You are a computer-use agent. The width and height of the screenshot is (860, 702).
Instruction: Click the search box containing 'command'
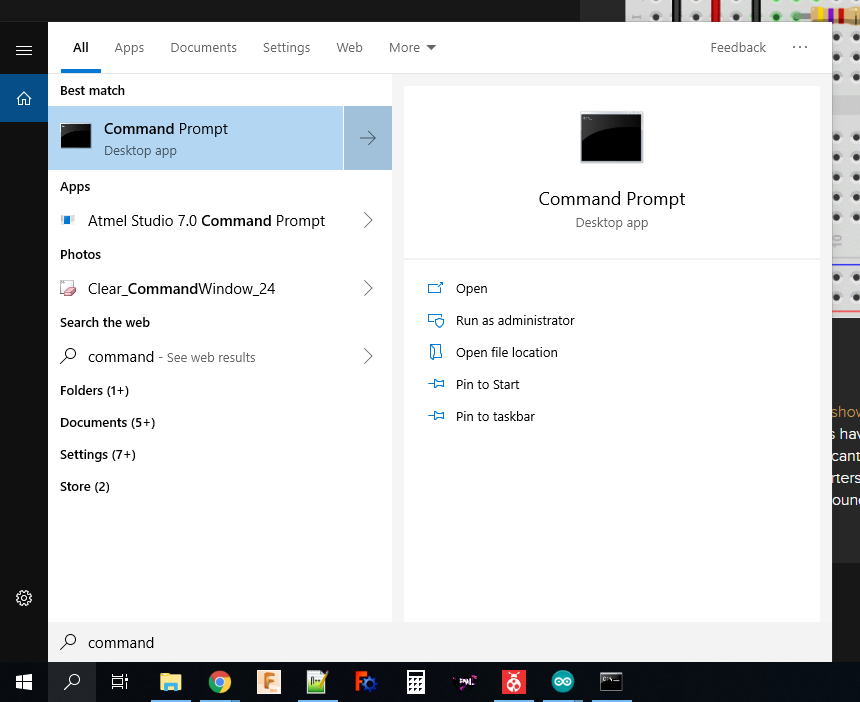[440, 642]
